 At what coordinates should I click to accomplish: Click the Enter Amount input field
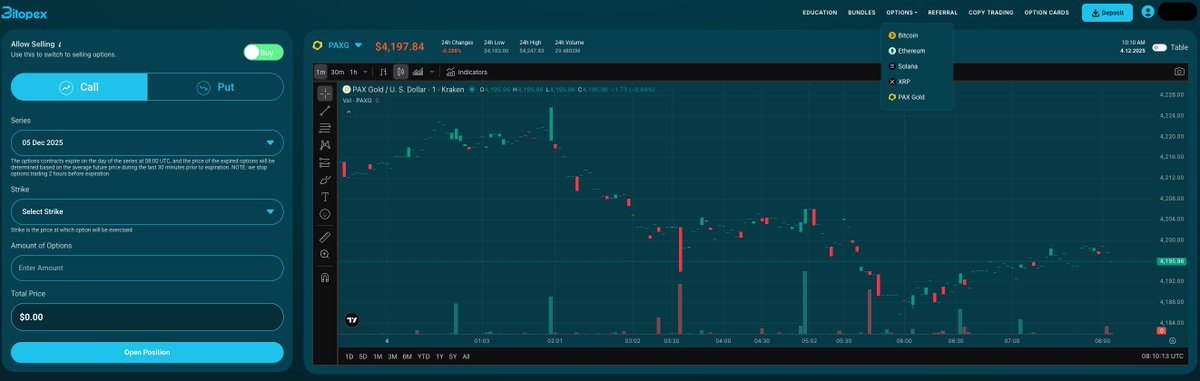tap(147, 268)
